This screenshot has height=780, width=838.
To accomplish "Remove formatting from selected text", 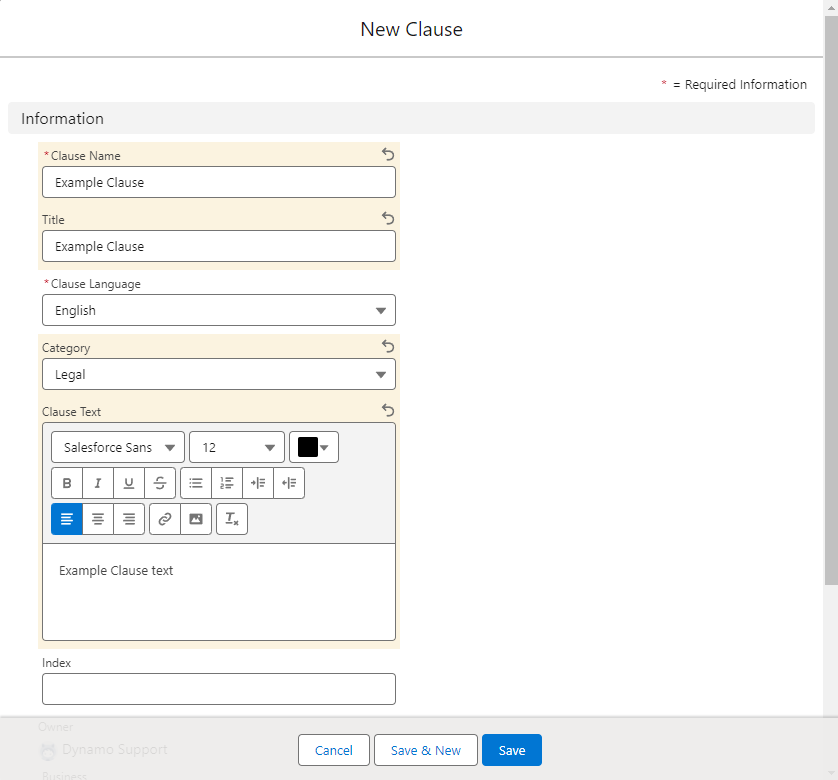I will tap(232, 519).
